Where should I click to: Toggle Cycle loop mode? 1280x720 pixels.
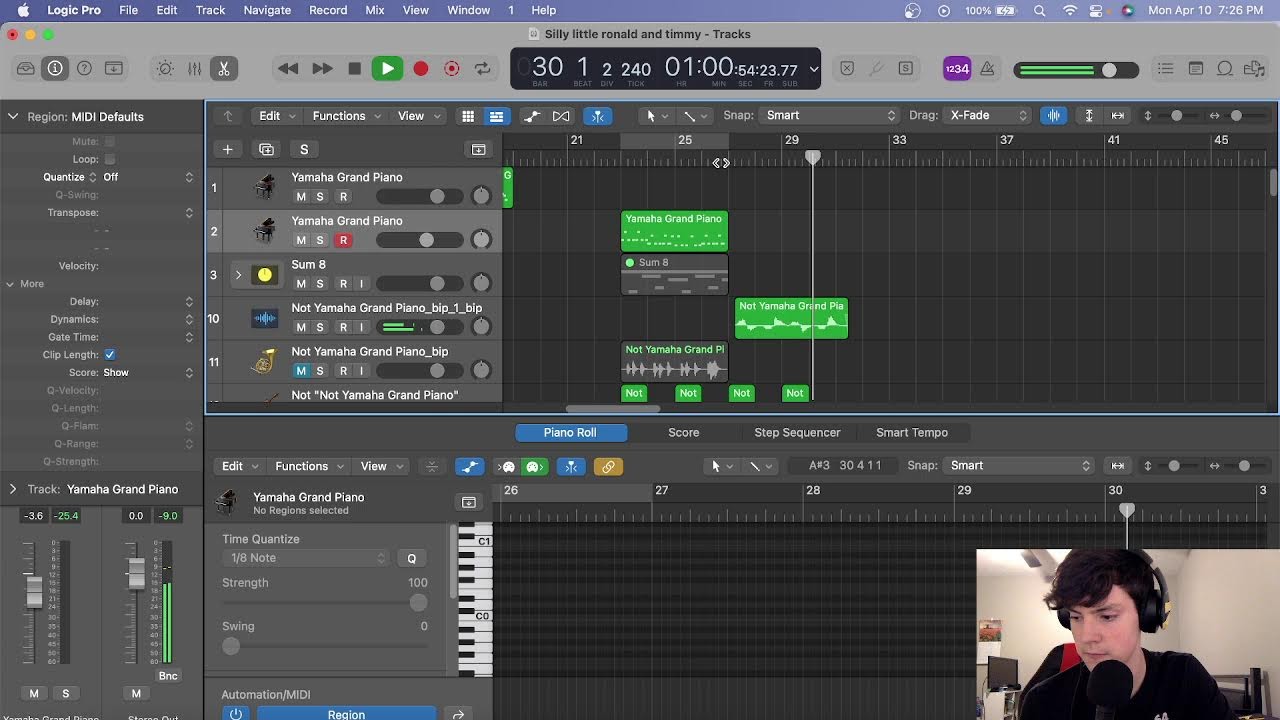(x=483, y=69)
